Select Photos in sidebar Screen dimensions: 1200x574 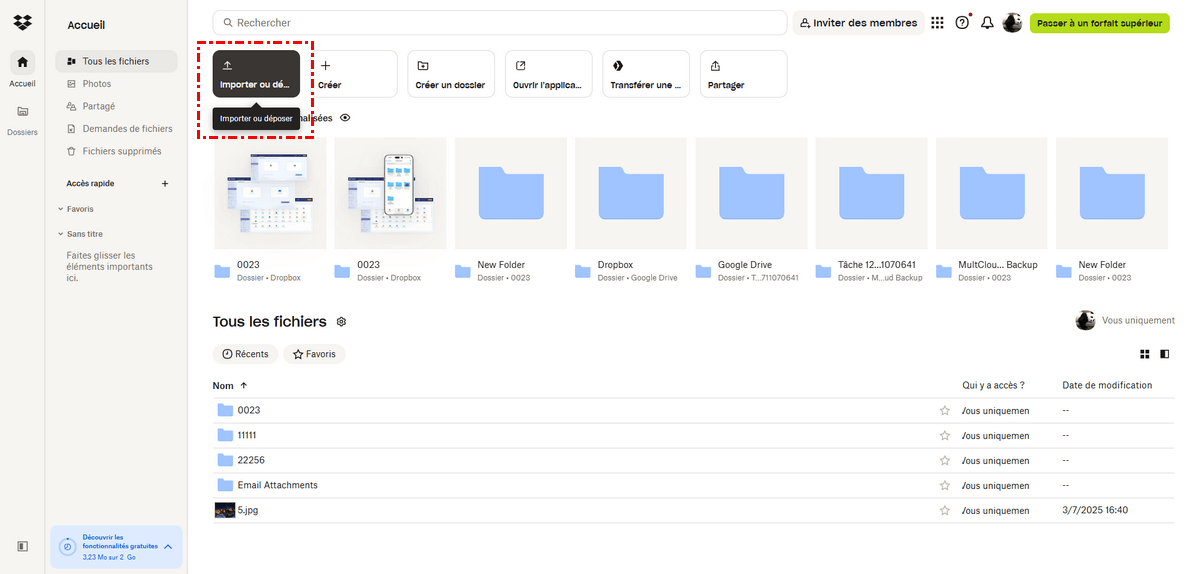[116, 84]
